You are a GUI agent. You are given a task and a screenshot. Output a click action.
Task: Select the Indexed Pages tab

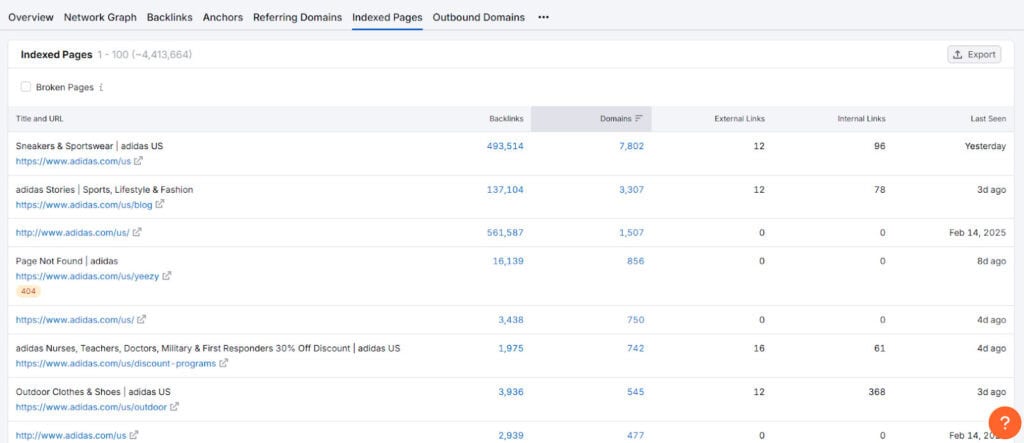click(x=387, y=18)
